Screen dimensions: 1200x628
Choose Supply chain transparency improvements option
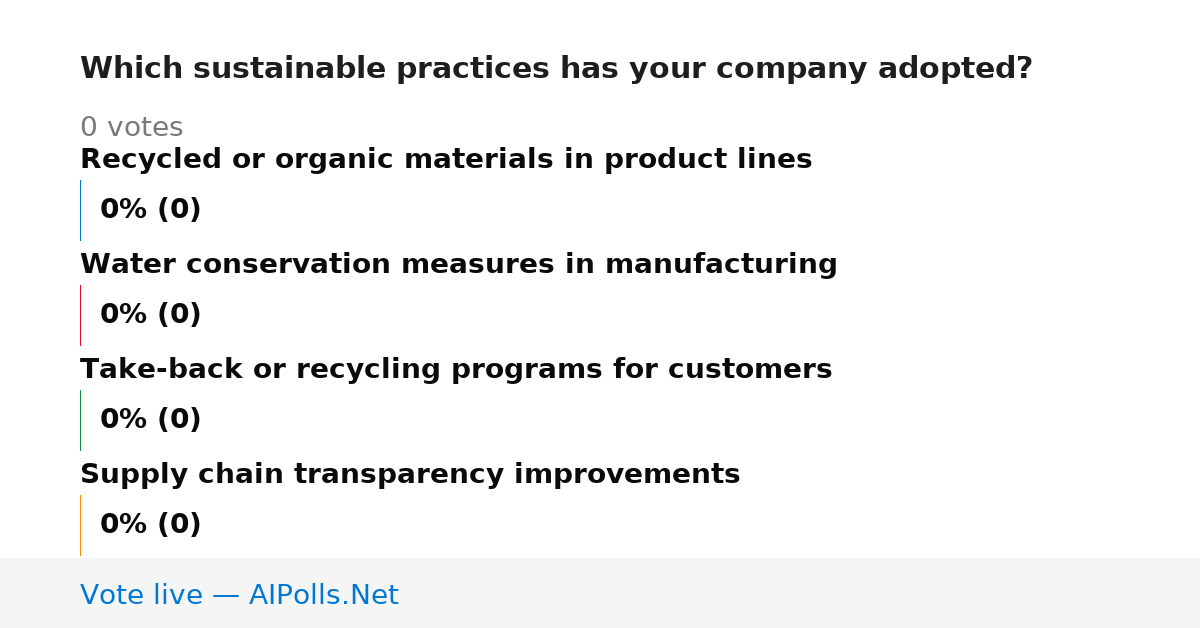[x=410, y=475]
